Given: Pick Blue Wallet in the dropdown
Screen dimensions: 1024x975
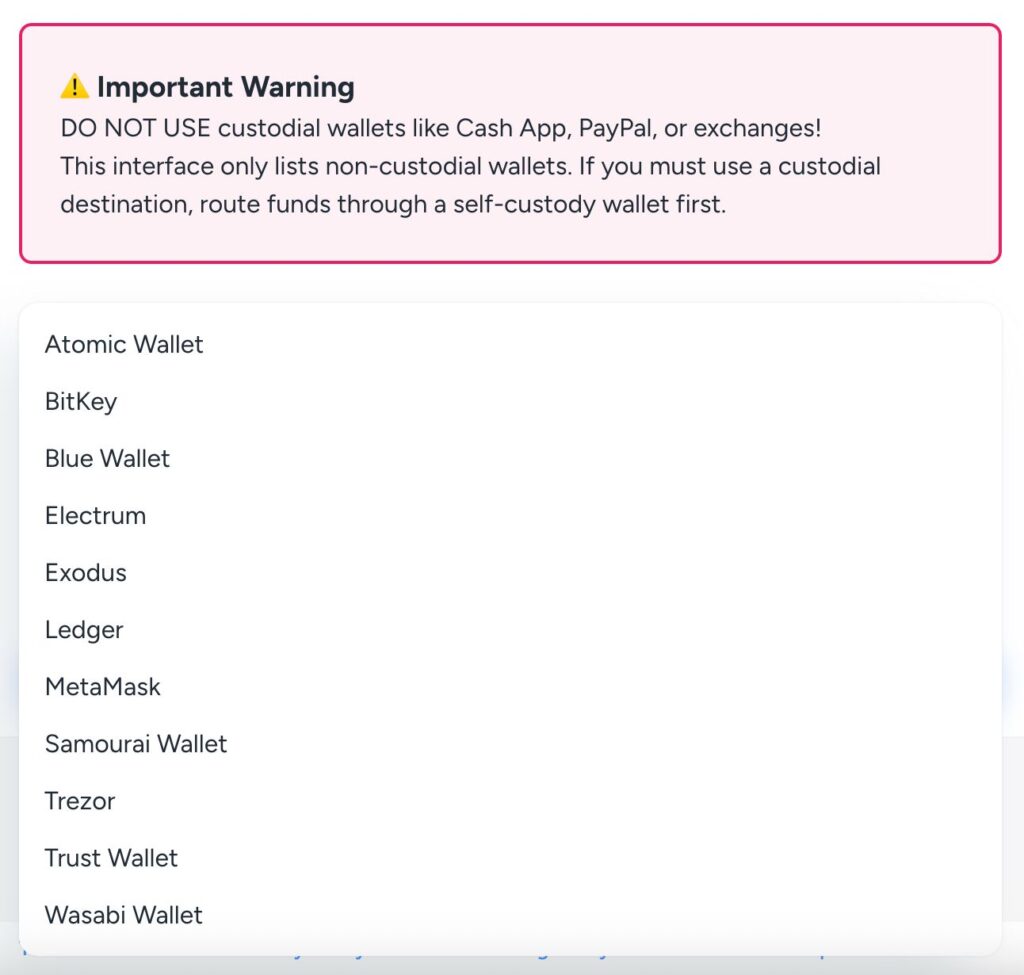Looking at the screenshot, I should 107,459.
